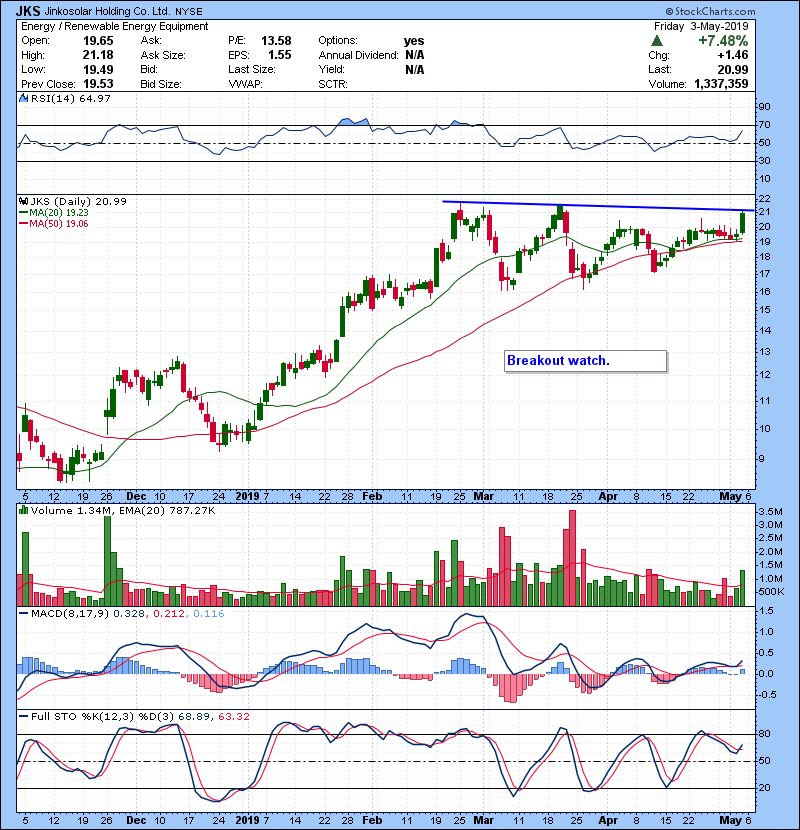
Task: Click the MACD histogram value 0.116
Action: click(209, 614)
